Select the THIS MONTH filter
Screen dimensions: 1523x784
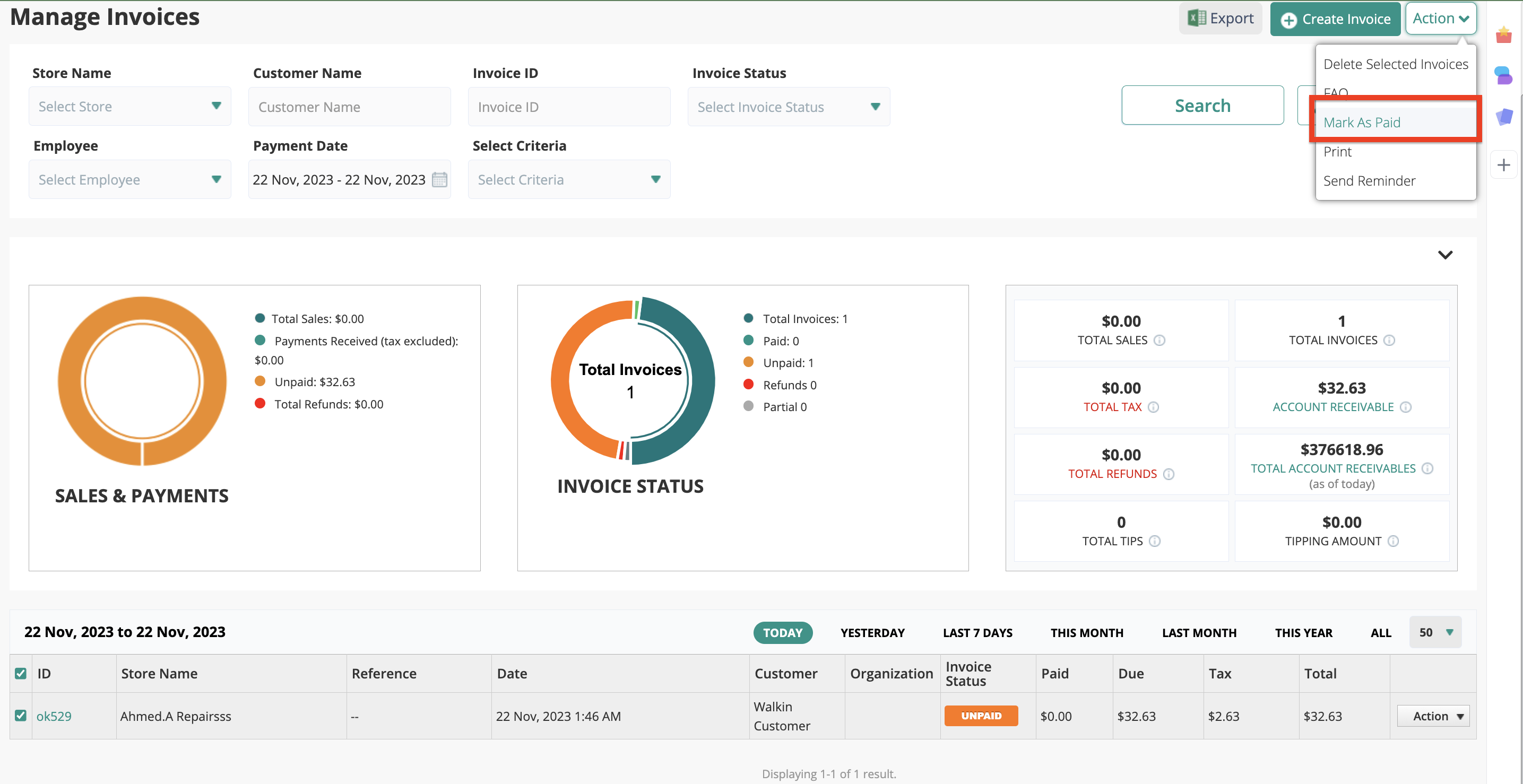click(x=1086, y=632)
